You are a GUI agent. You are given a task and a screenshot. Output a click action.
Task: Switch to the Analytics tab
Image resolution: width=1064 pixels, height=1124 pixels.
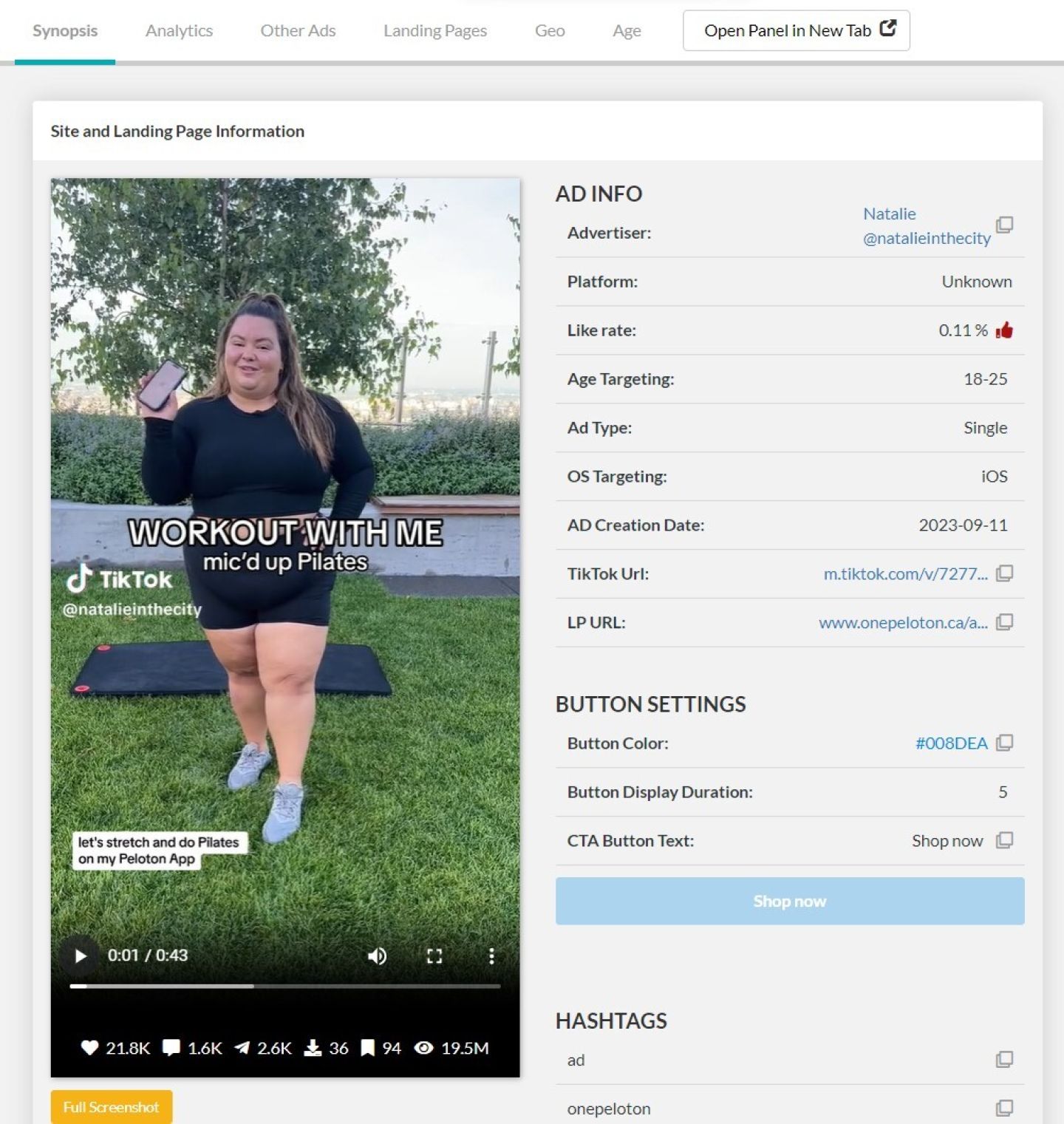pos(179,31)
